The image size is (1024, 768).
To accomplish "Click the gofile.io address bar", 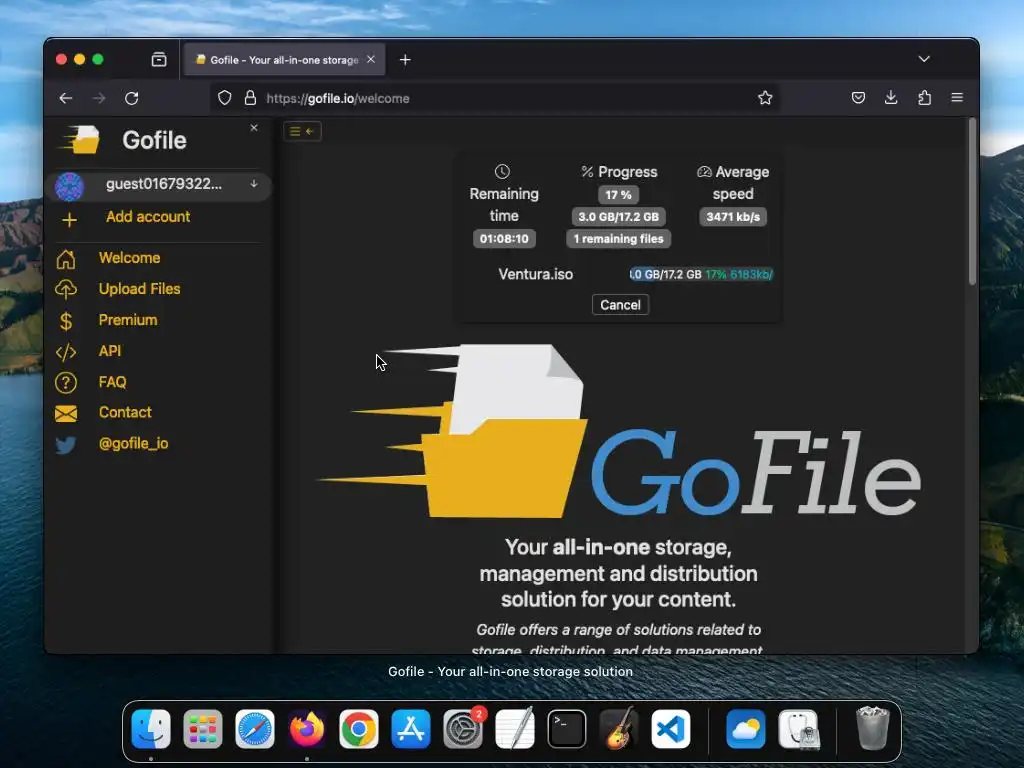I will (496, 98).
